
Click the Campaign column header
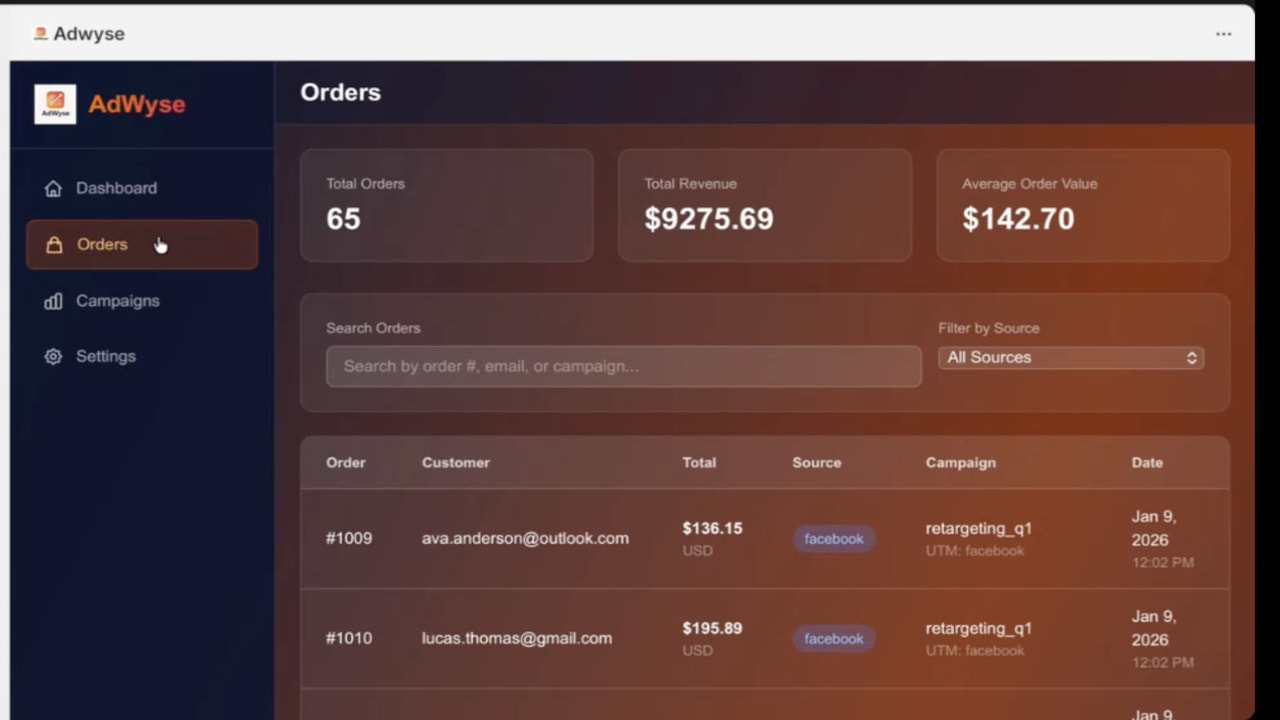click(961, 463)
